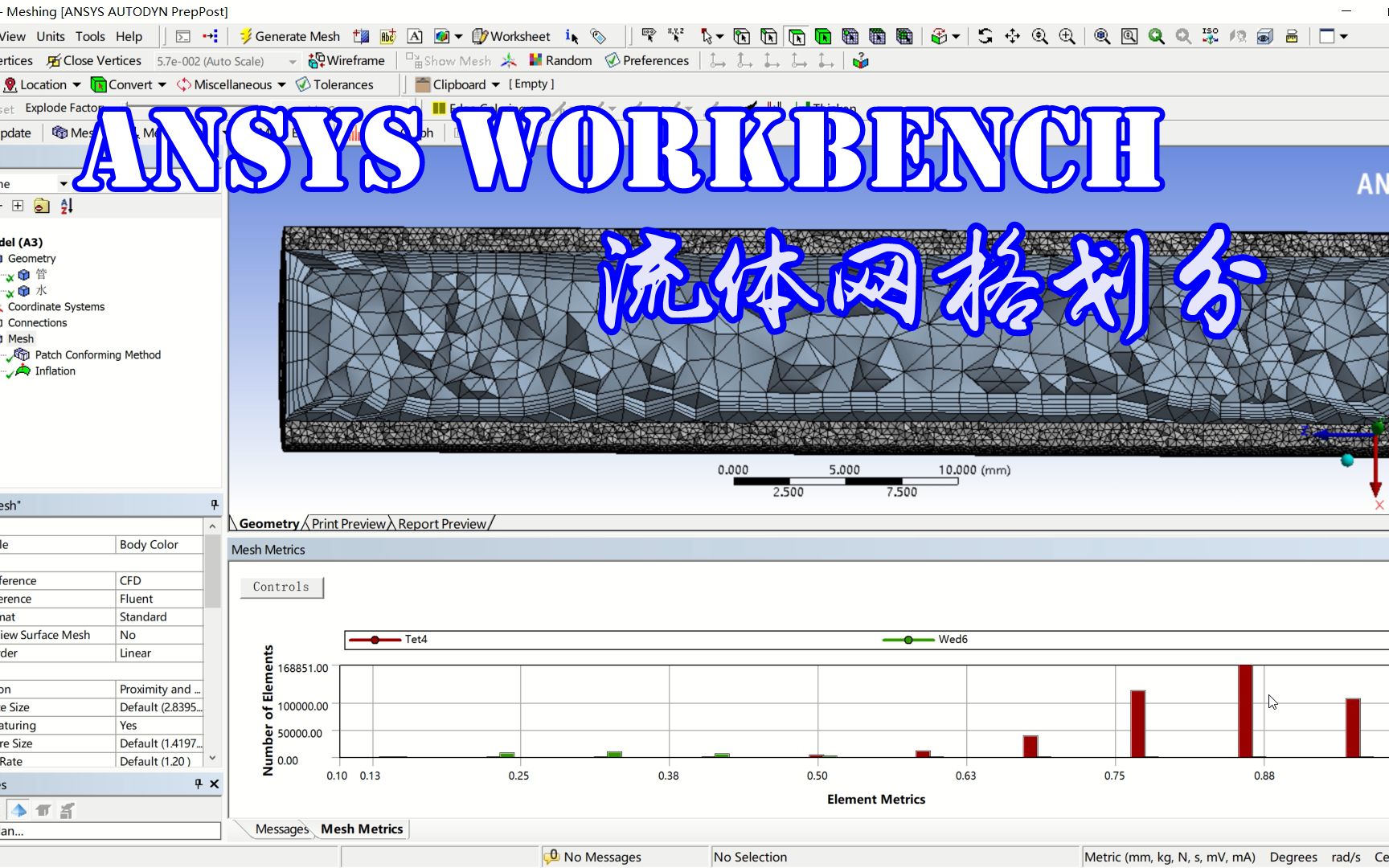Click the Abc comment annotation icon

pyautogui.click(x=388, y=36)
